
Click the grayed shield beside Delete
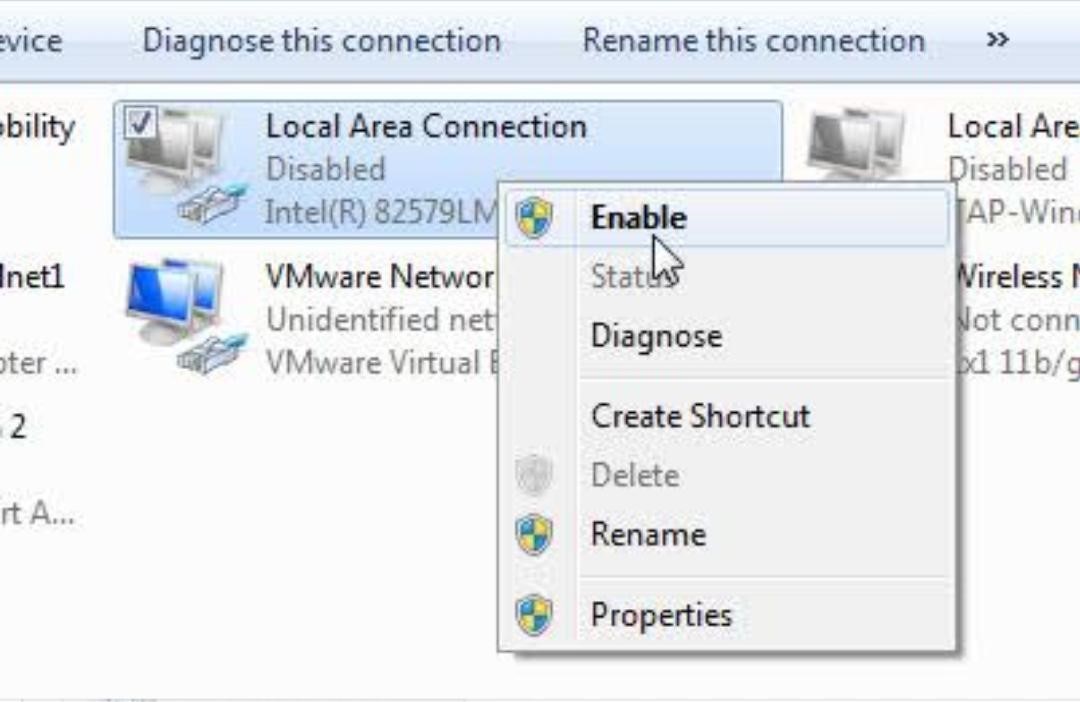tap(536, 476)
